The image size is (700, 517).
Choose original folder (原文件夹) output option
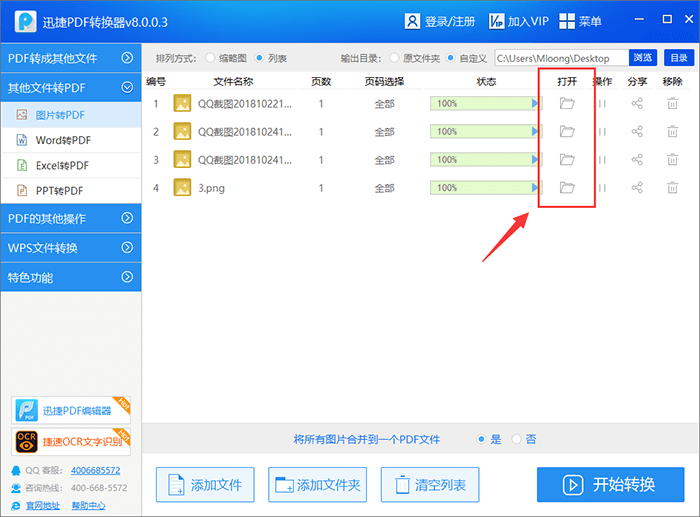click(x=394, y=58)
